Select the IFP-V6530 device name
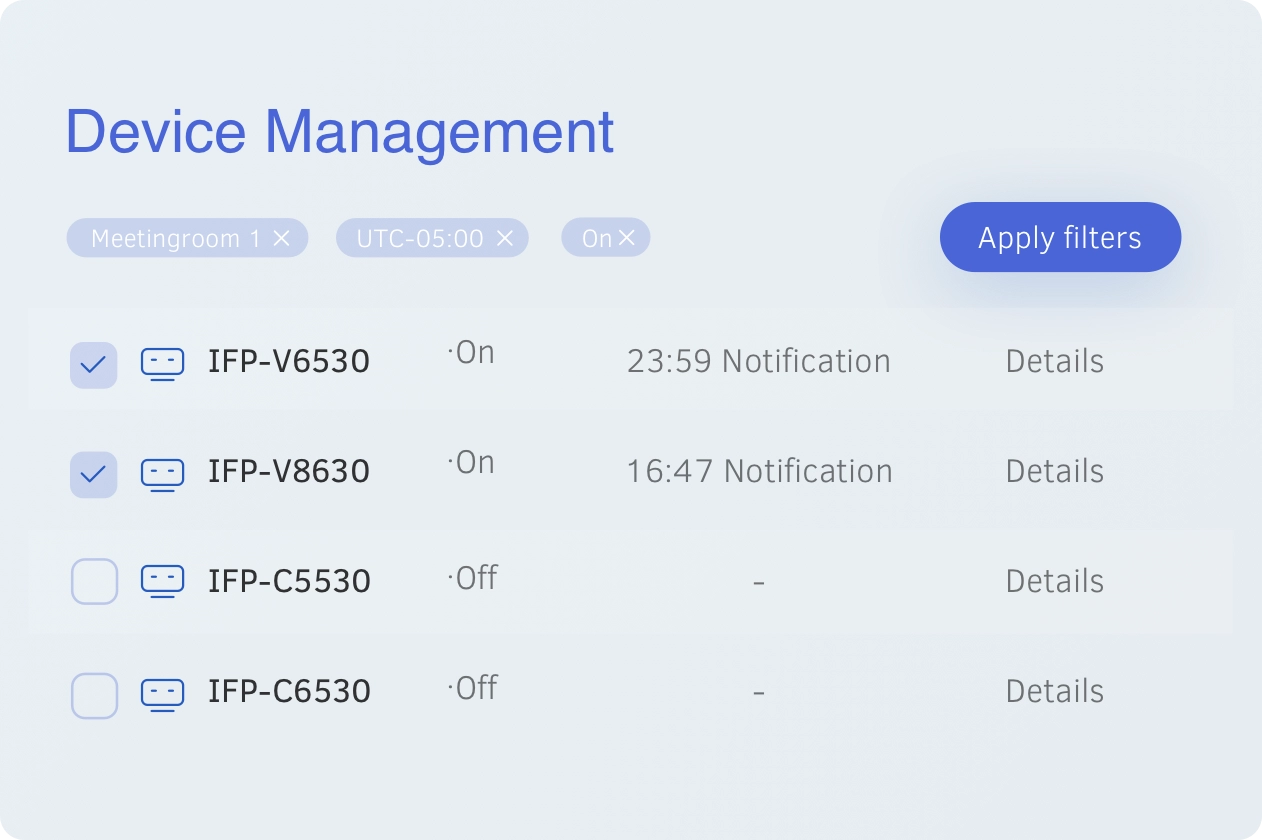1262x840 pixels. tap(289, 361)
